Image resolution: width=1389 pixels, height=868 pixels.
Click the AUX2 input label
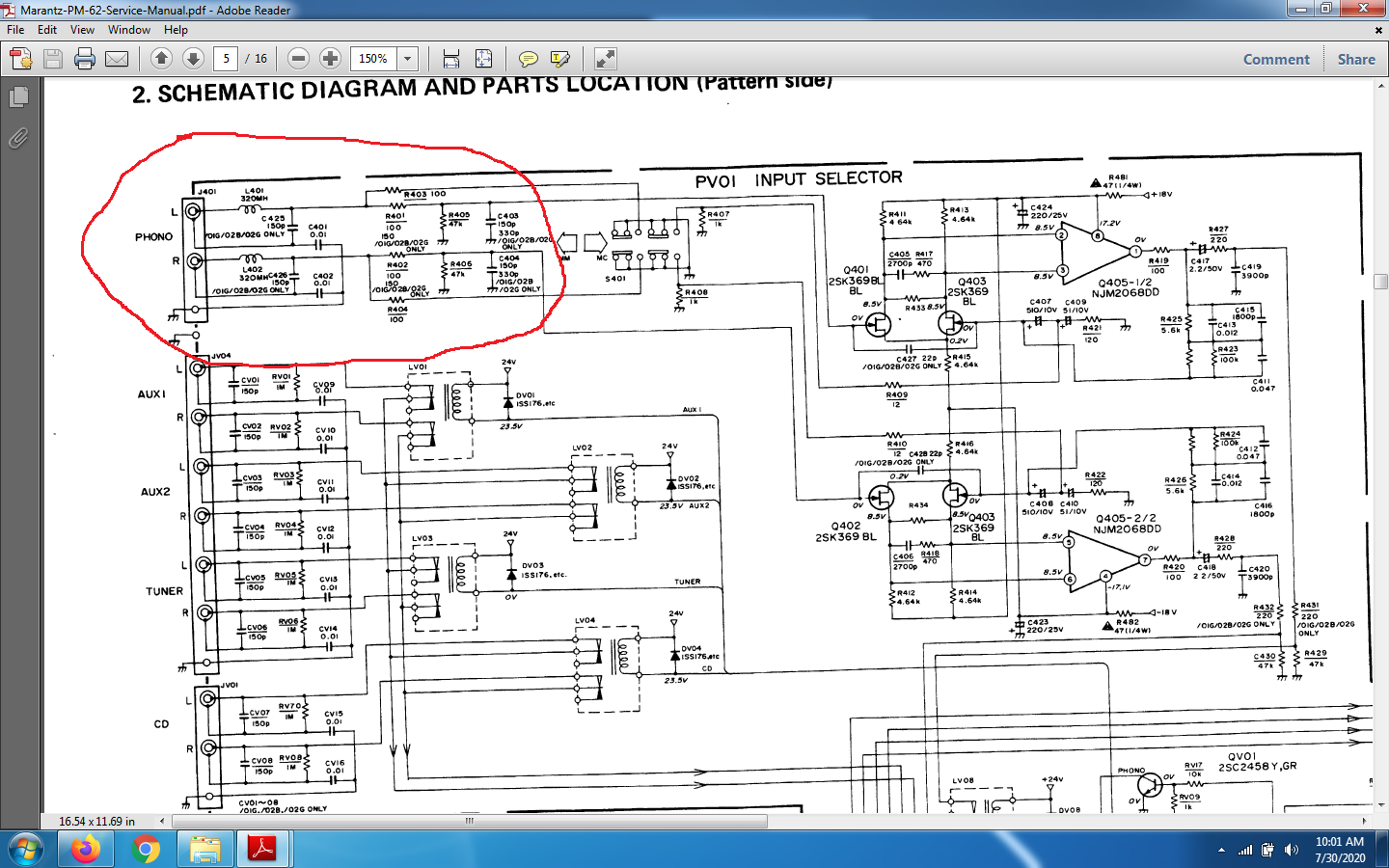(155, 492)
